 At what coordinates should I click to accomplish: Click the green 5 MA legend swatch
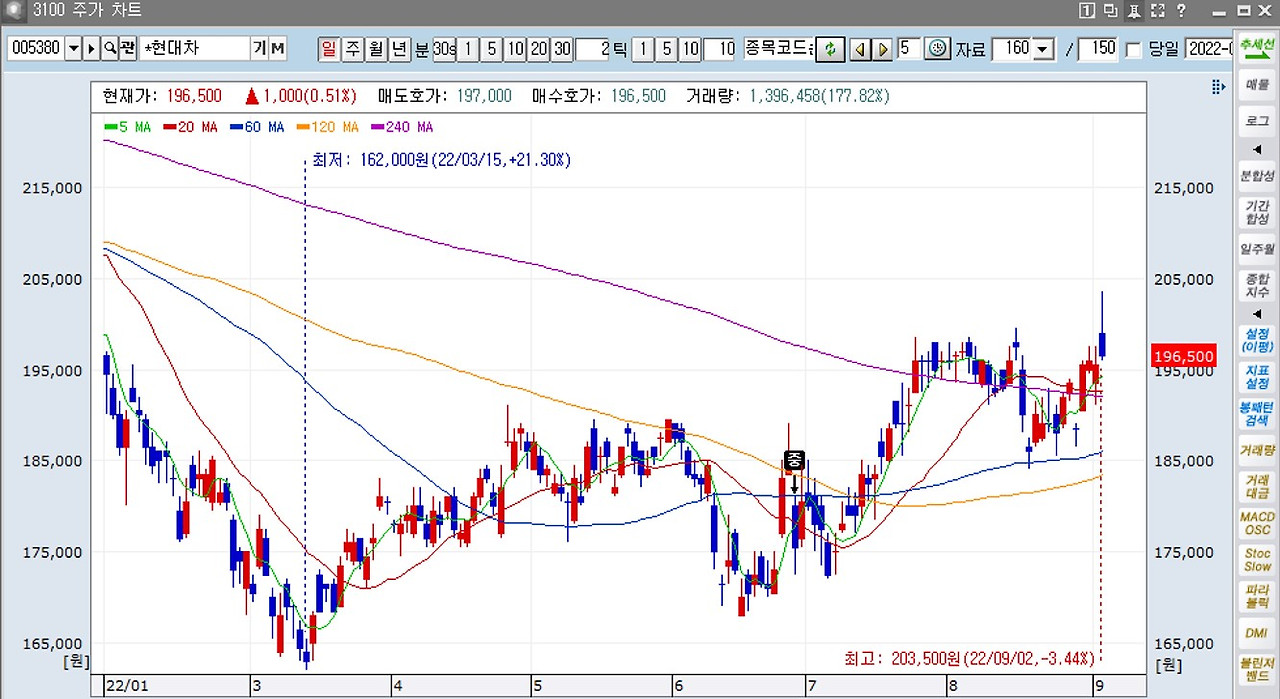pos(110,127)
